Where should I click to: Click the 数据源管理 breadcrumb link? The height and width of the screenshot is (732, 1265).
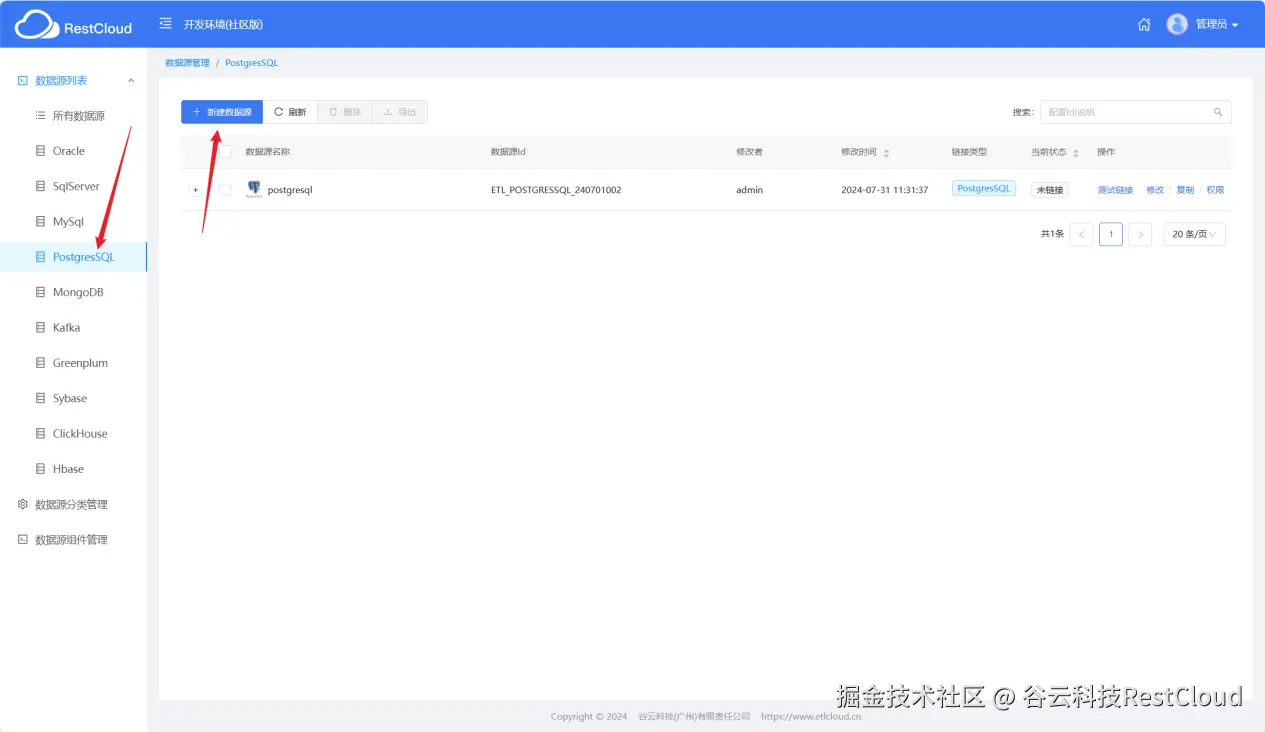tap(188, 63)
